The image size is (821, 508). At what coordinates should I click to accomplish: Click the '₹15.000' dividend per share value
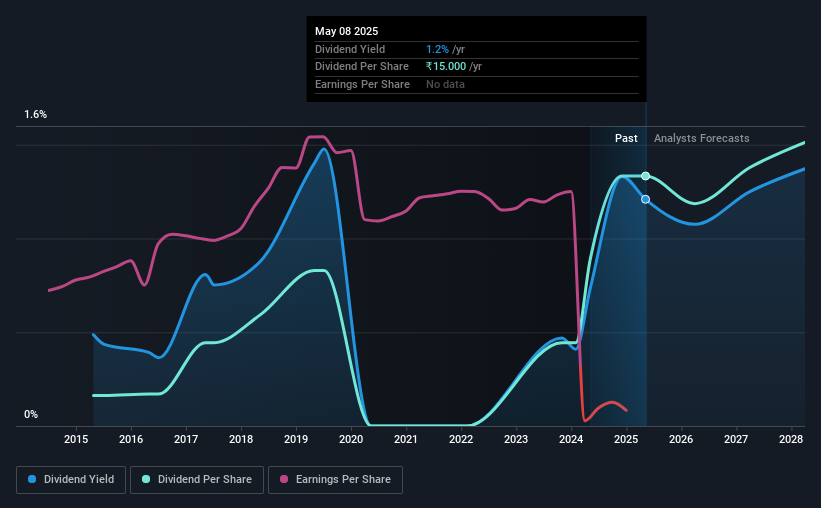point(446,67)
